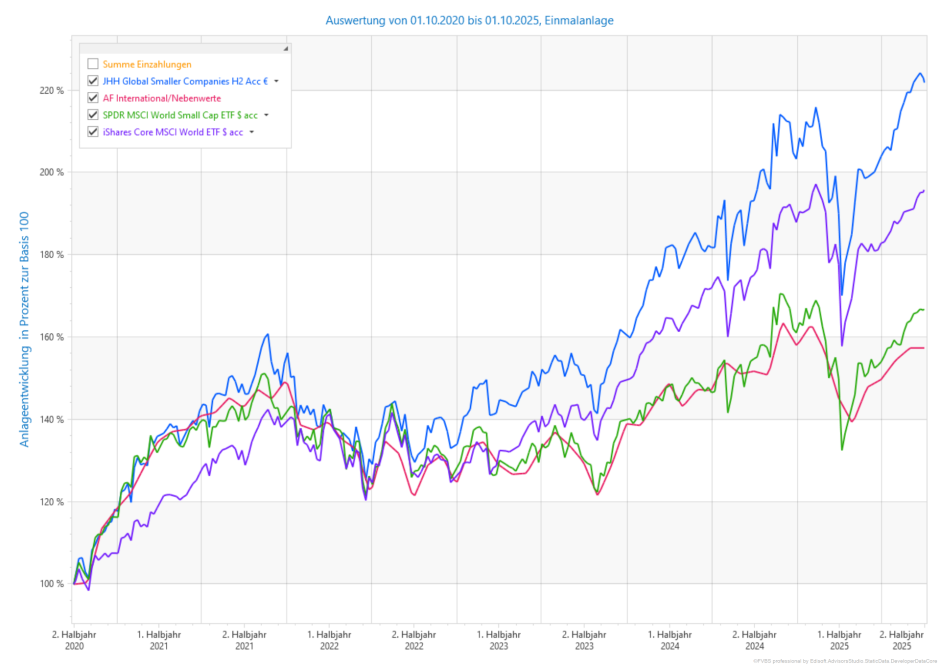Open dropdown arrow next to JHH Global Smaller Companies
Viewport: 940px width, 665px height.
pos(277,81)
